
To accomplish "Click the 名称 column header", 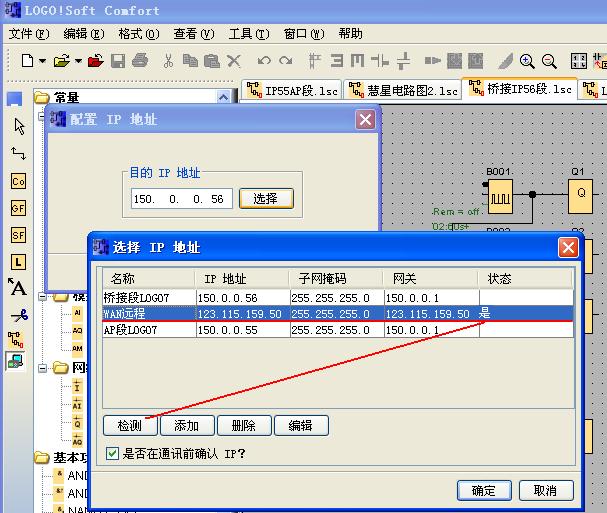I will 148,278.
